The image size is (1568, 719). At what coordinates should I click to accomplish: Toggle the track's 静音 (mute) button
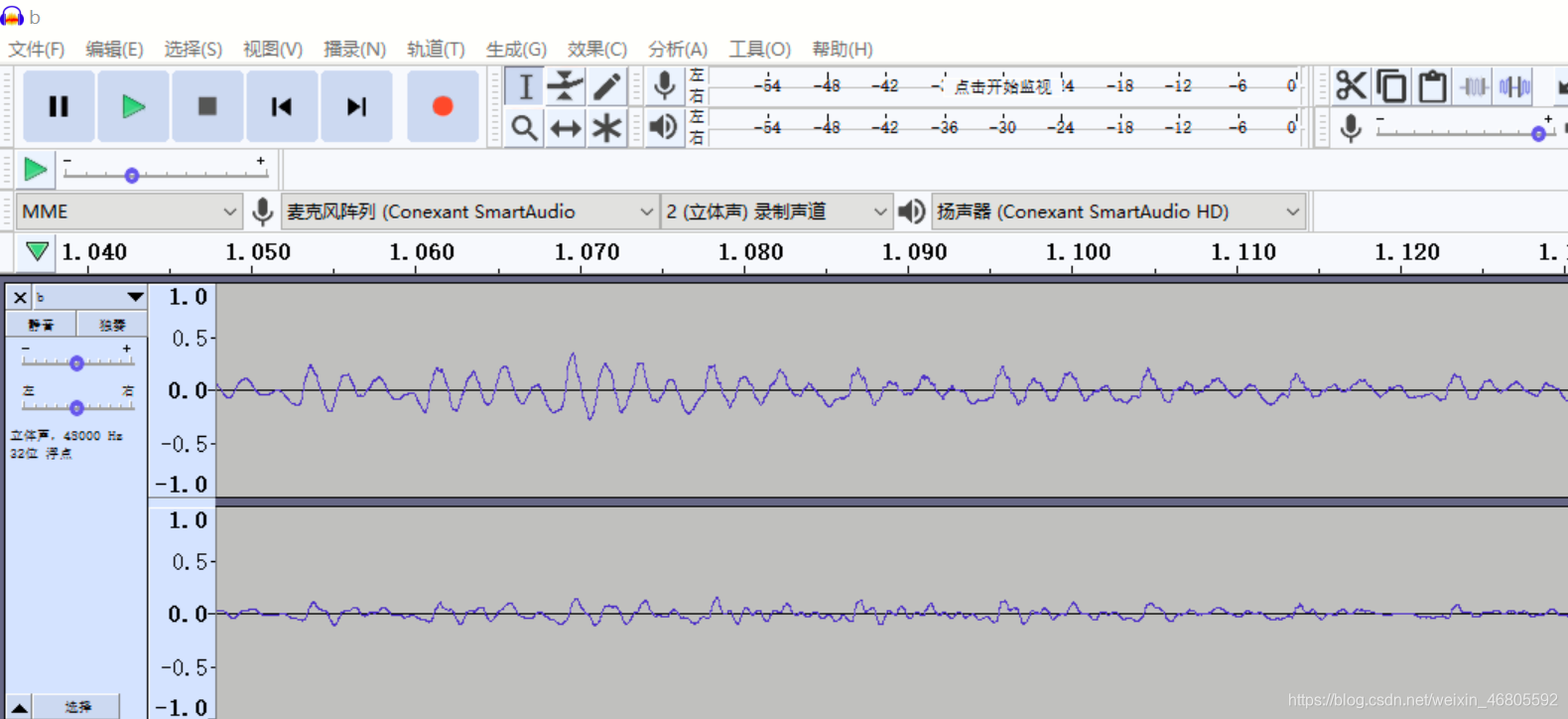[42, 325]
